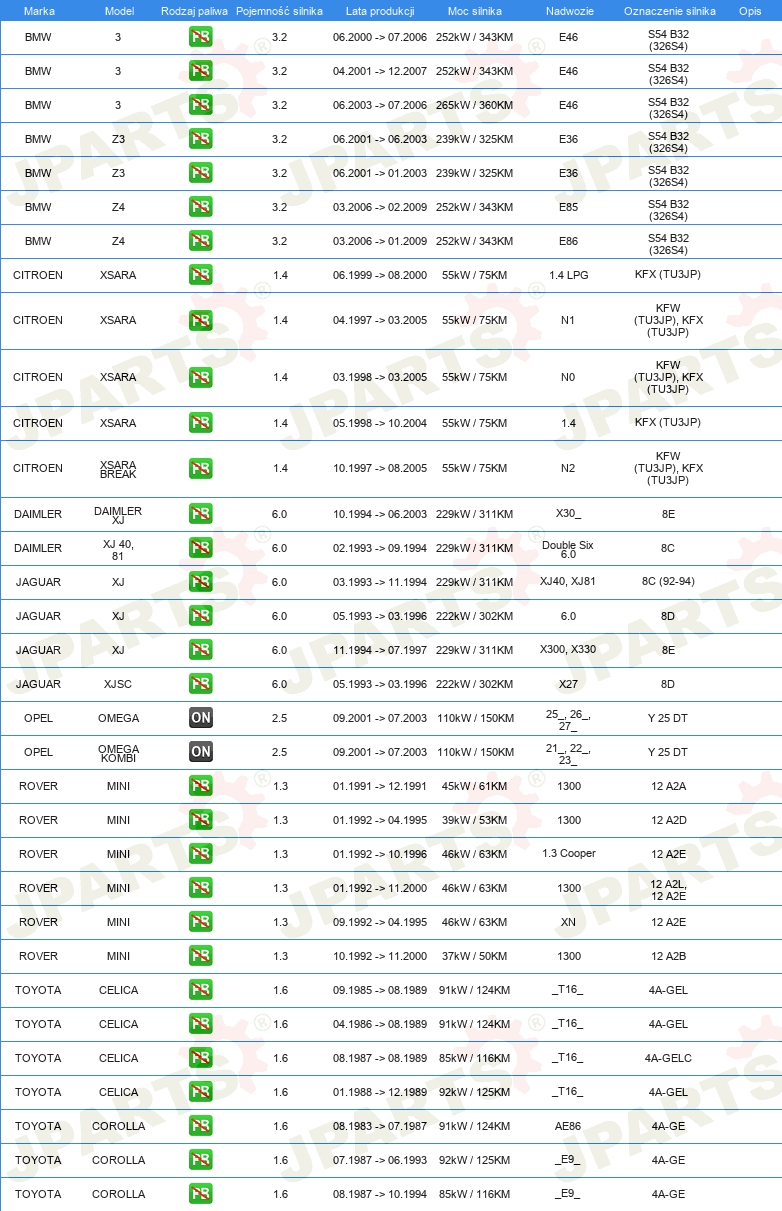Click the ON diesel icon in the Omega Kombi row
Viewport: 782px width, 1211px height.
pyautogui.click(x=200, y=753)
